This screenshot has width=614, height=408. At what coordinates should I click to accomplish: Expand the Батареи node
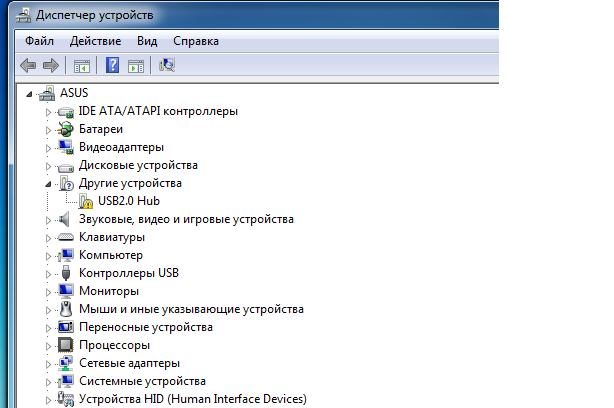point(48,130)
